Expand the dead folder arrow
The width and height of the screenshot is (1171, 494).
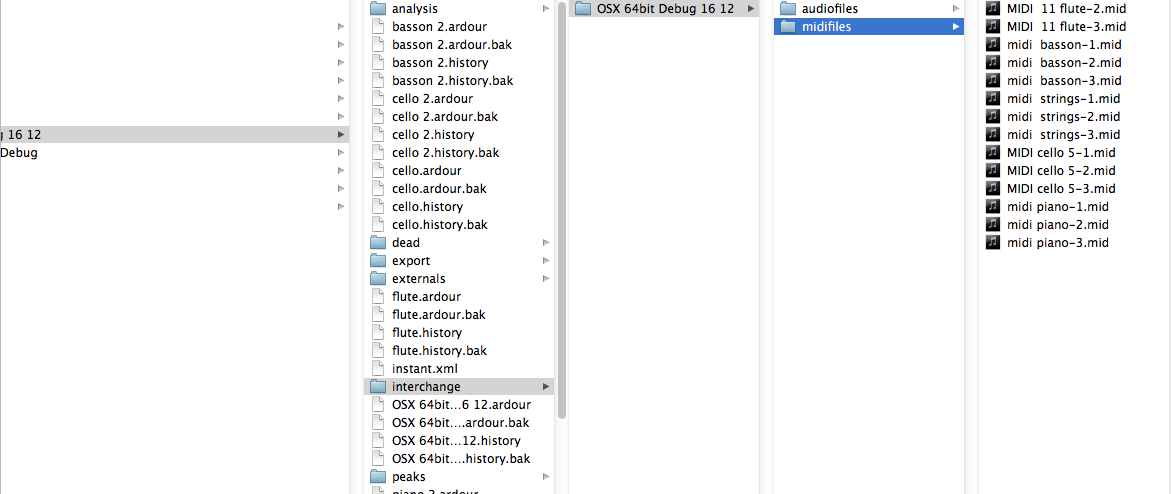(545, 243)
